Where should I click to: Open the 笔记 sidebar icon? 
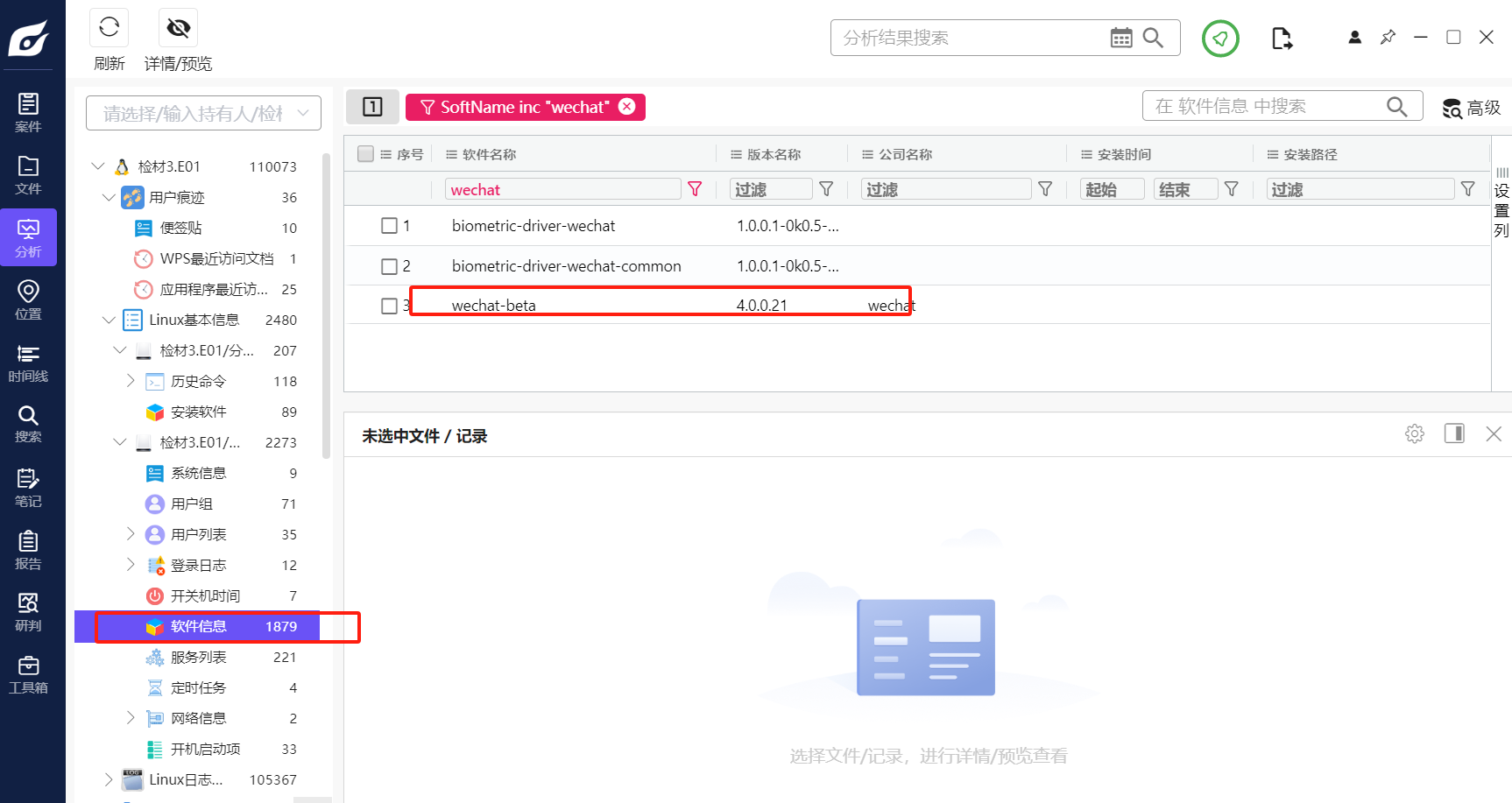[x=28, y=488]
